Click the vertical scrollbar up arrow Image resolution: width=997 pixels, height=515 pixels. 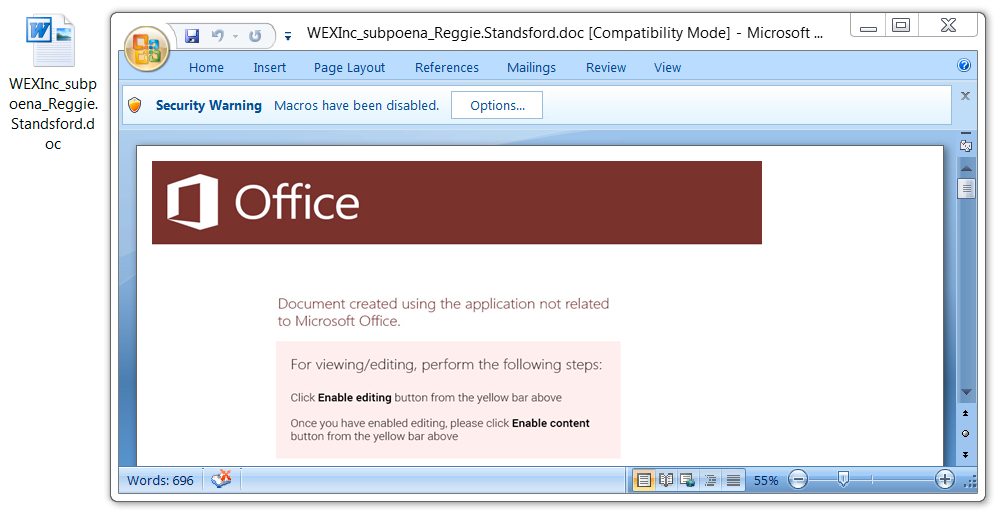[x=966, y=168]
